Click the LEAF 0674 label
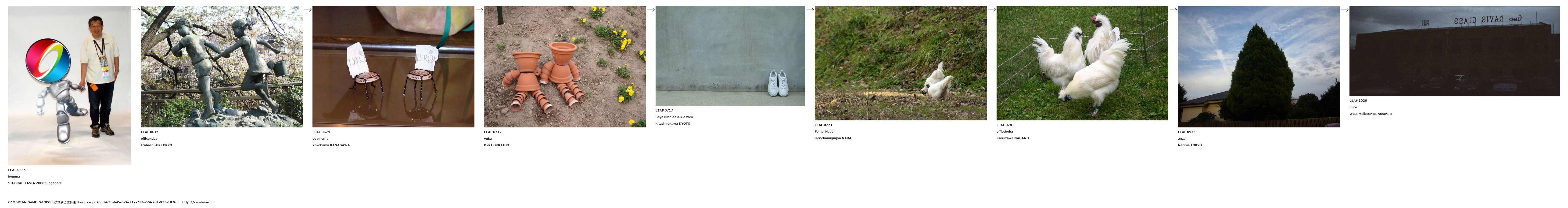 321,132
